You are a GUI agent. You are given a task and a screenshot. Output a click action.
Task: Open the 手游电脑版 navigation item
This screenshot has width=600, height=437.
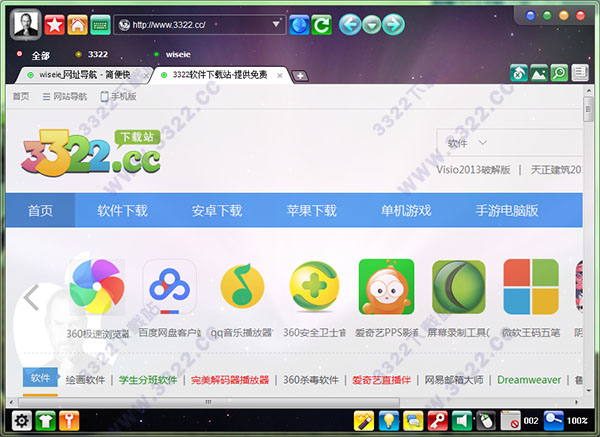[x=507, y=210]
